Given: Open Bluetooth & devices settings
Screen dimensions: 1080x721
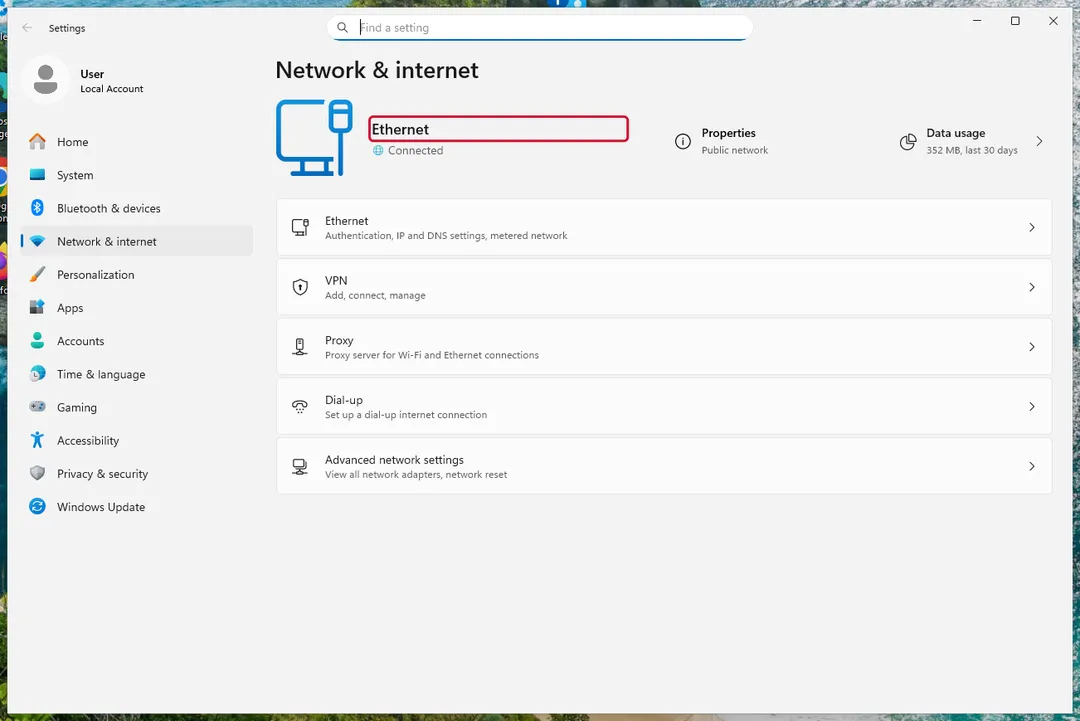Looking at the screenshot, I should pyautogui.click(x=136, y=208).
